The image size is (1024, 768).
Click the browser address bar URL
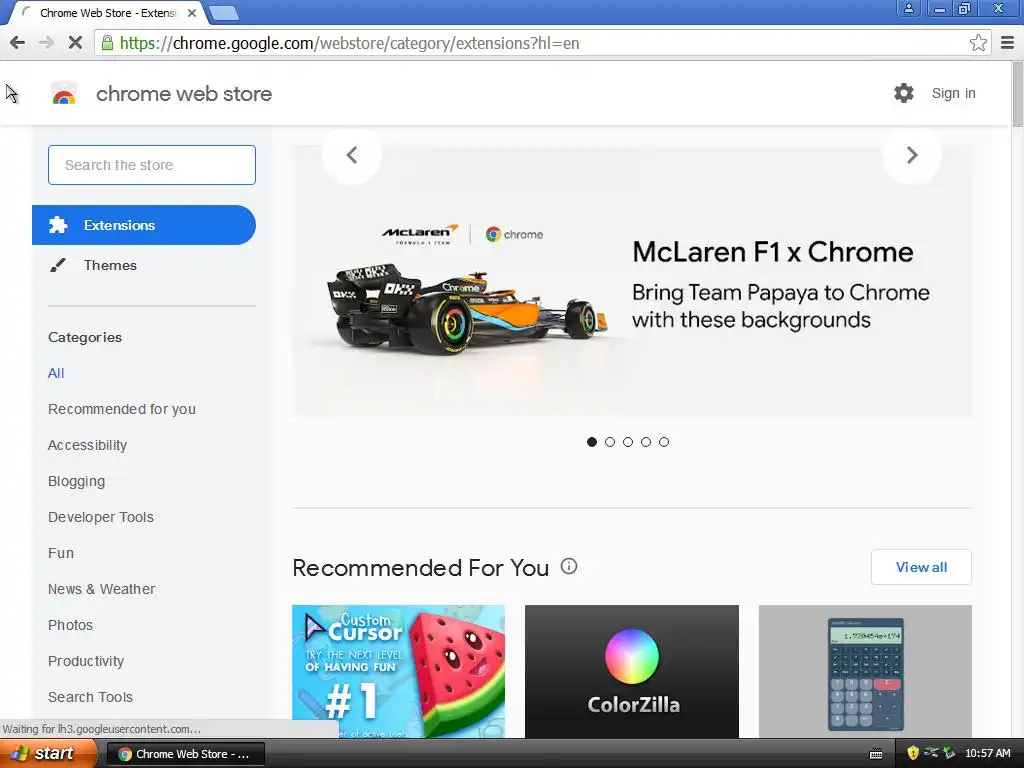point(349,43)
